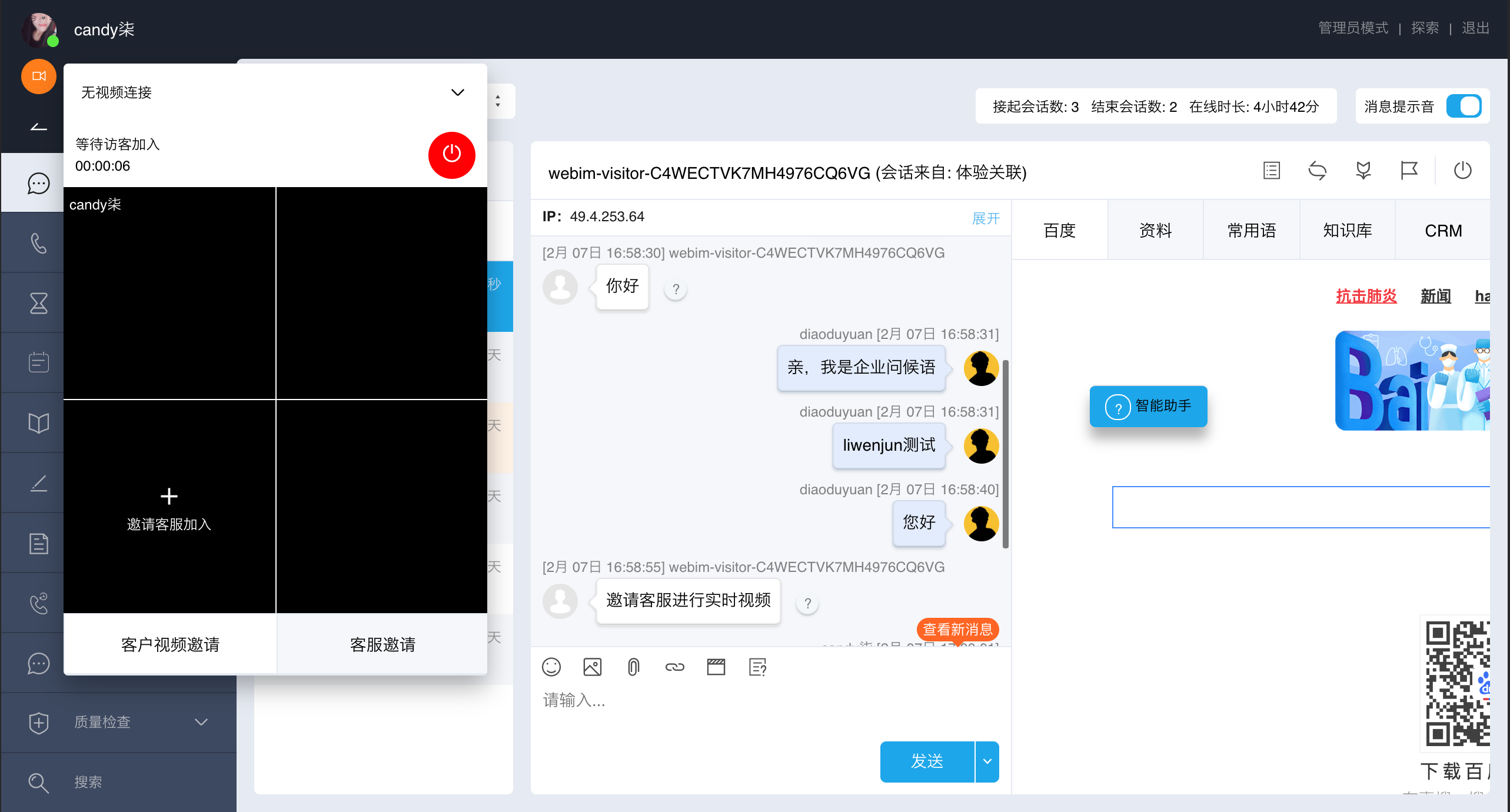Image resolution: width=1510 pixels, height=812 pixels.
Task: Click the green online status dot on candy柒 avatar
Action: 54,41
